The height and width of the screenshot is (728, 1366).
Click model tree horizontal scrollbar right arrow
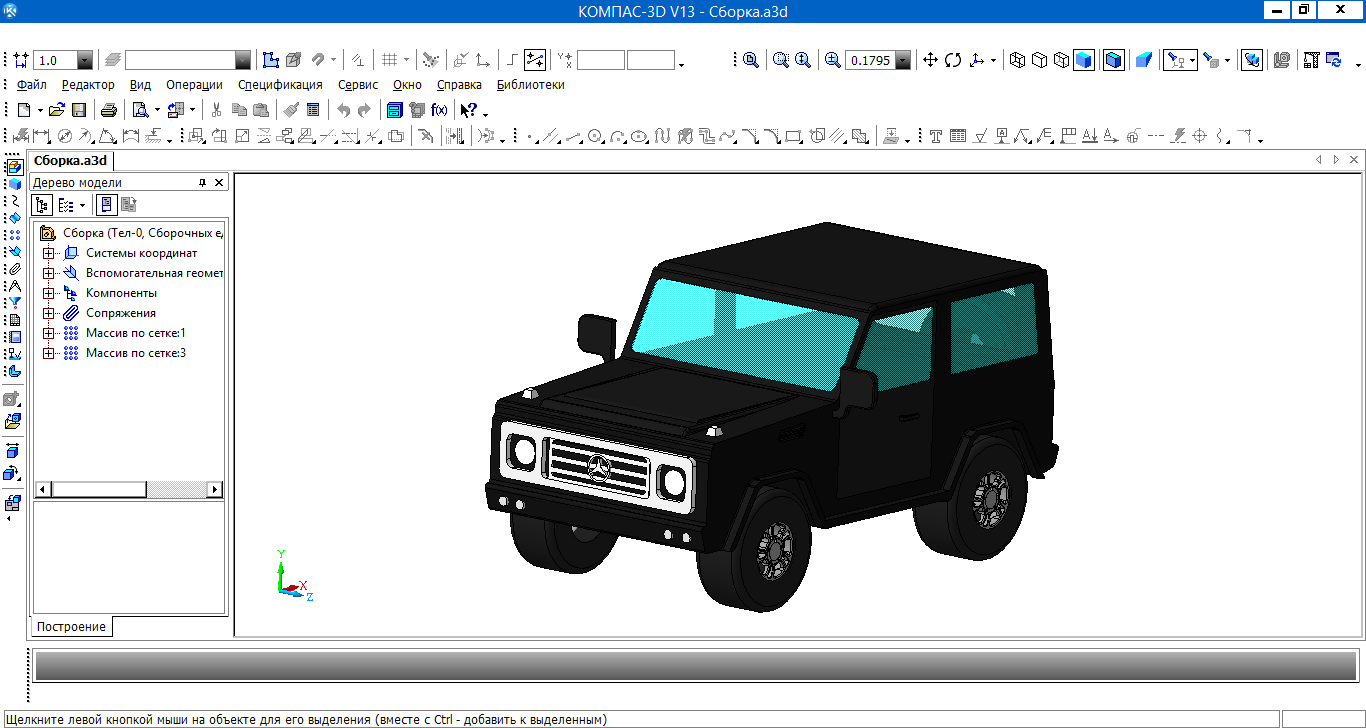tap(215, 489)
